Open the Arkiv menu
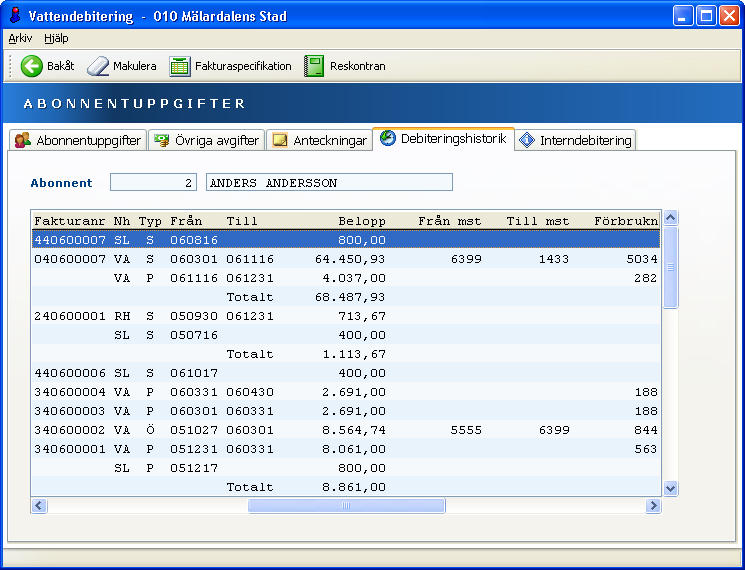The width and height of the screenshot is (745, 570). pos(20,38)
